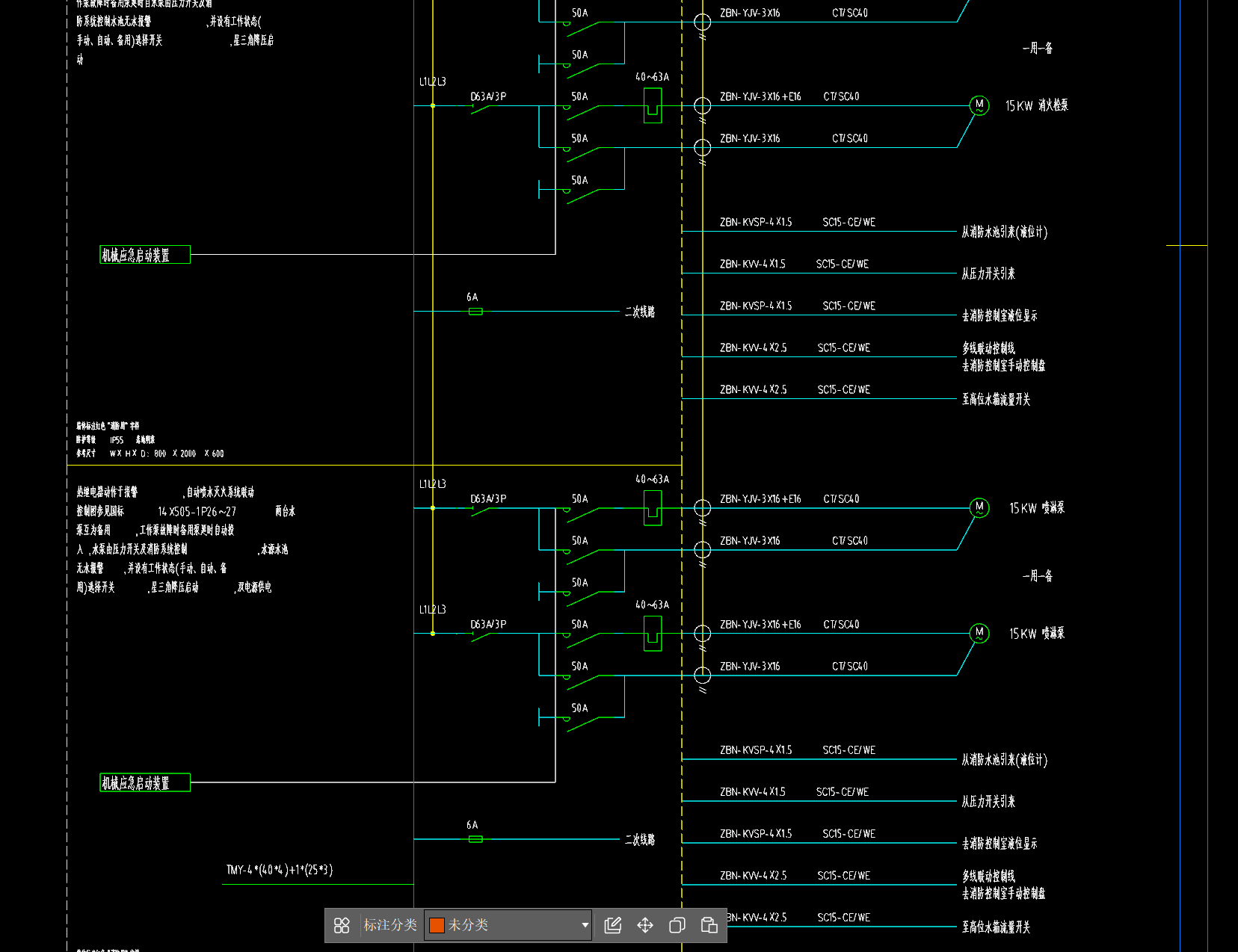1238x952 pixels.
Task: Pick the orange swatch beside 未分类
Action: [x=437, y=925]
